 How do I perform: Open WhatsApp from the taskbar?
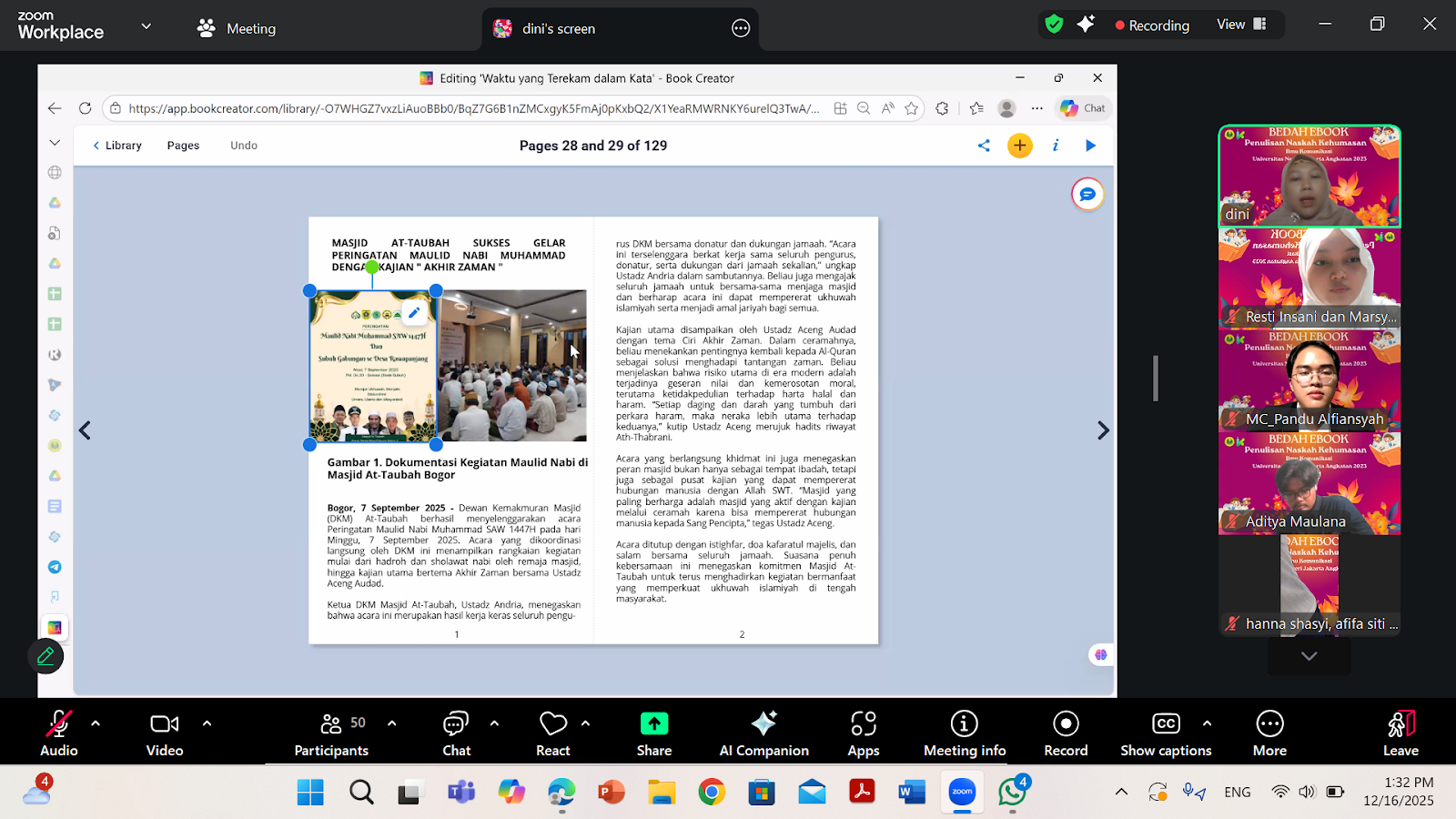[x=1012, y=793]
